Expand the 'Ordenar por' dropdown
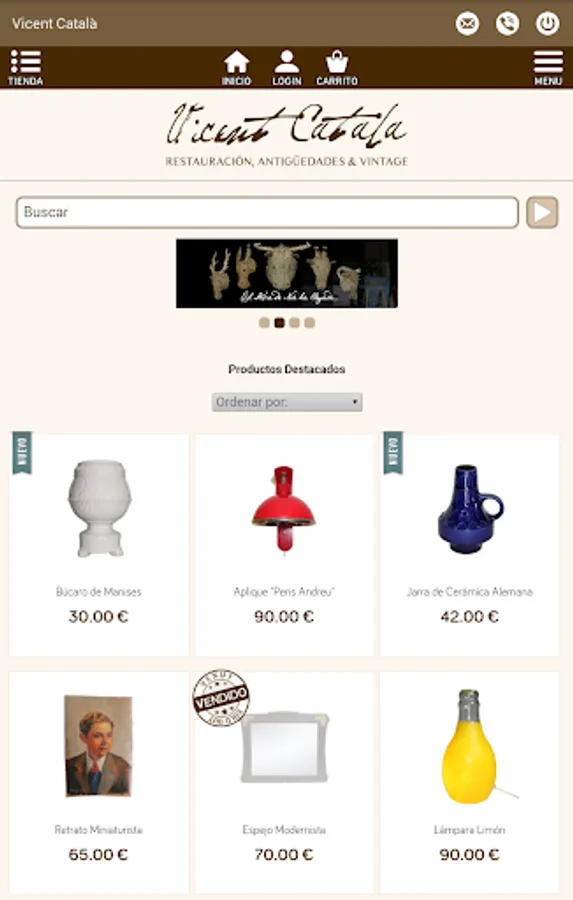 click(287, 402)
